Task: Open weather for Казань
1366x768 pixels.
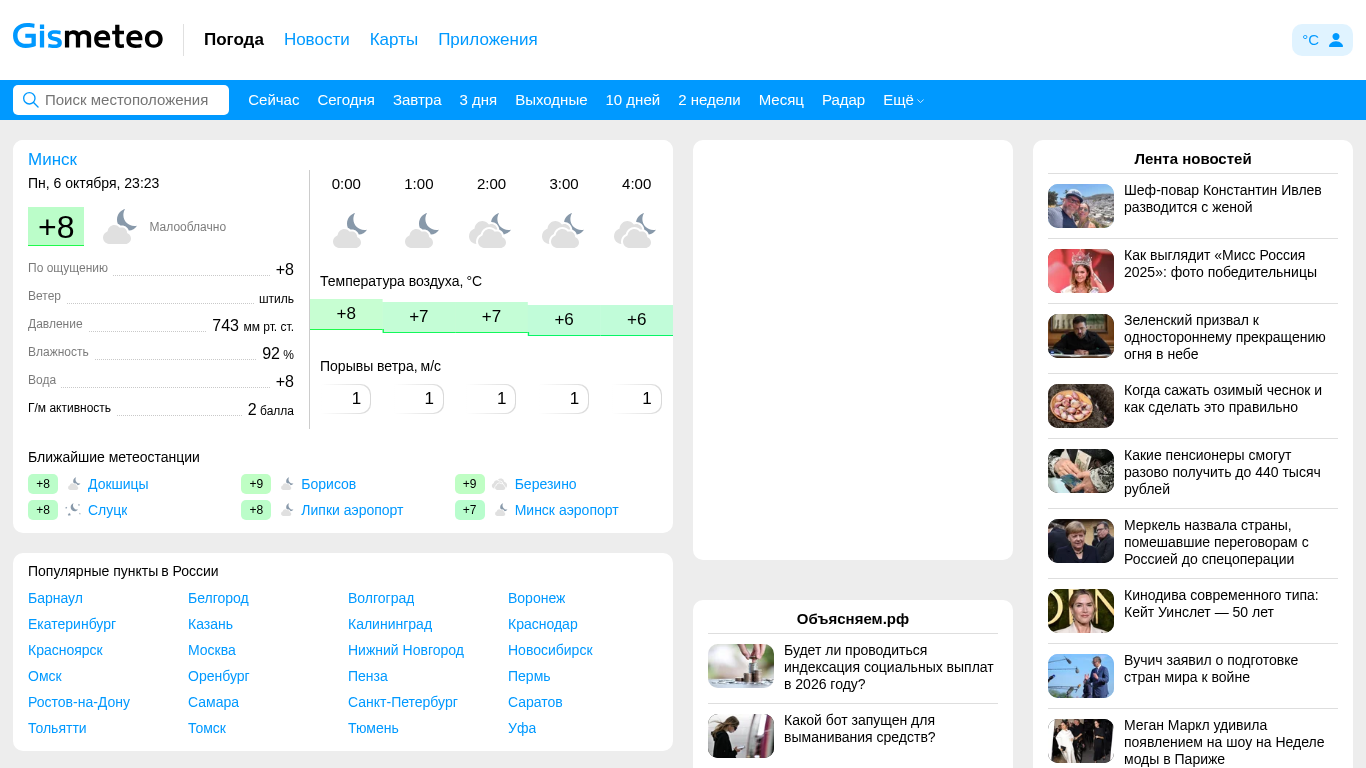Action: click(x=210, y=624)
